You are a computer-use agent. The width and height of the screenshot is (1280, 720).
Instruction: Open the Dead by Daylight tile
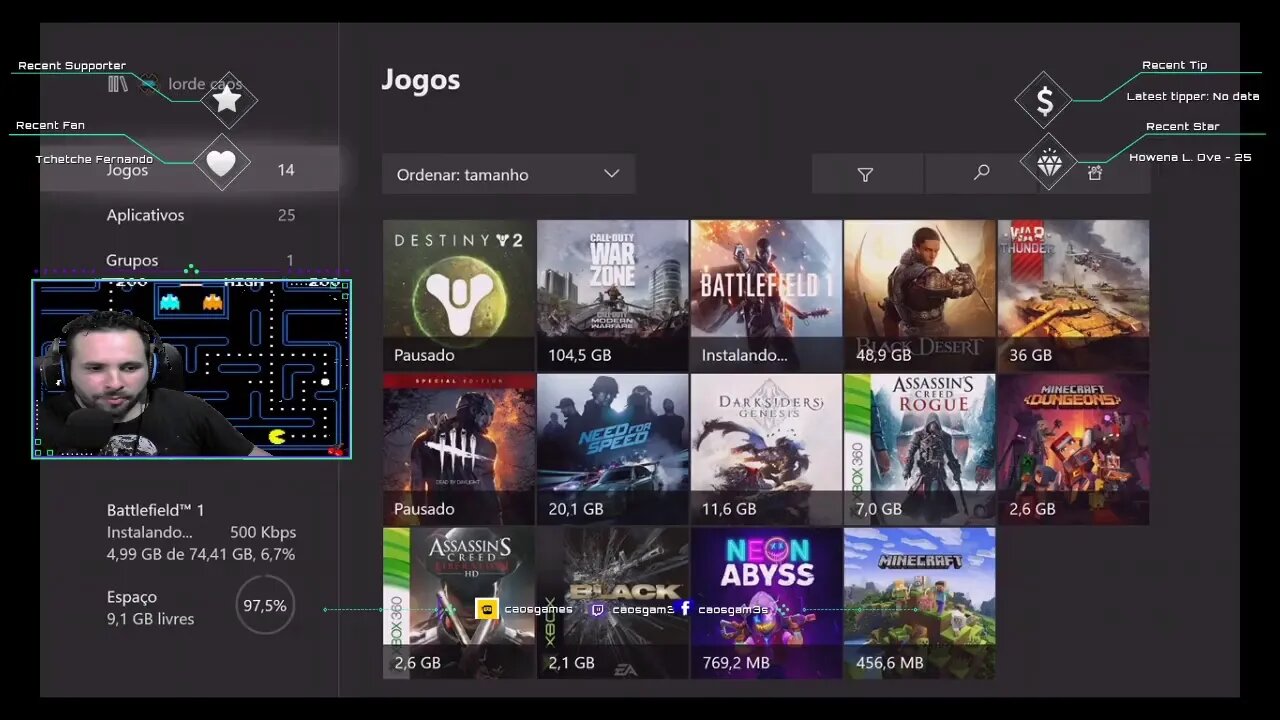click(459, 450)
